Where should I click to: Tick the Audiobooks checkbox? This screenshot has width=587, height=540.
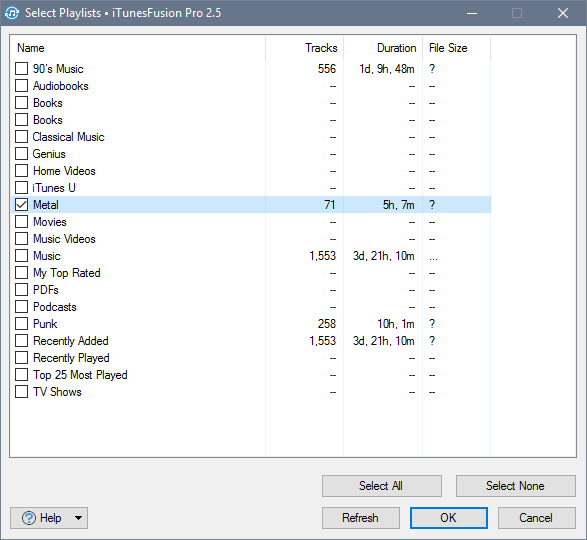click(21, 86)
